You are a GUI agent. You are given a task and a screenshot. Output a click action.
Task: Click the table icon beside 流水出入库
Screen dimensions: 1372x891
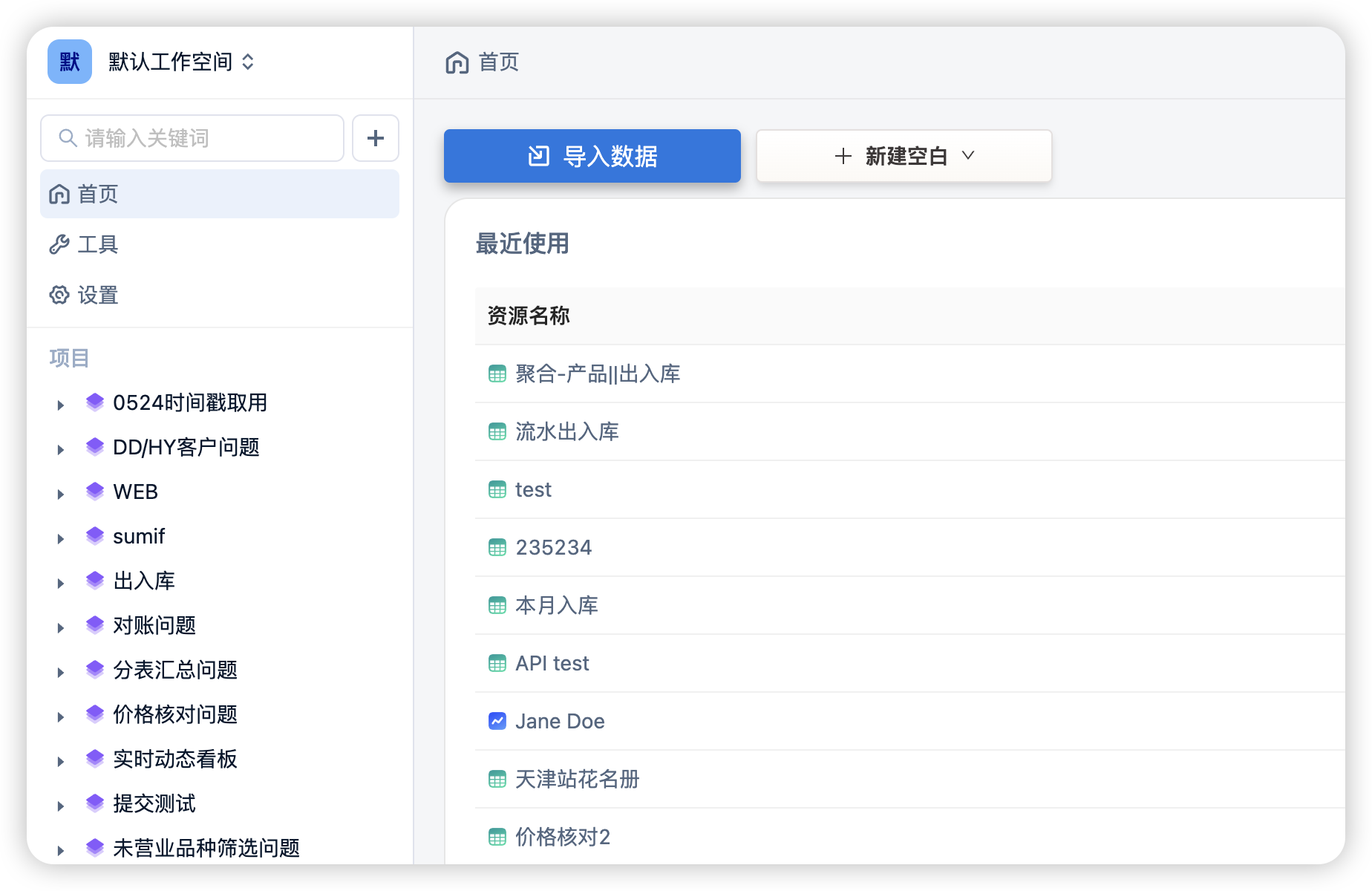497,431
